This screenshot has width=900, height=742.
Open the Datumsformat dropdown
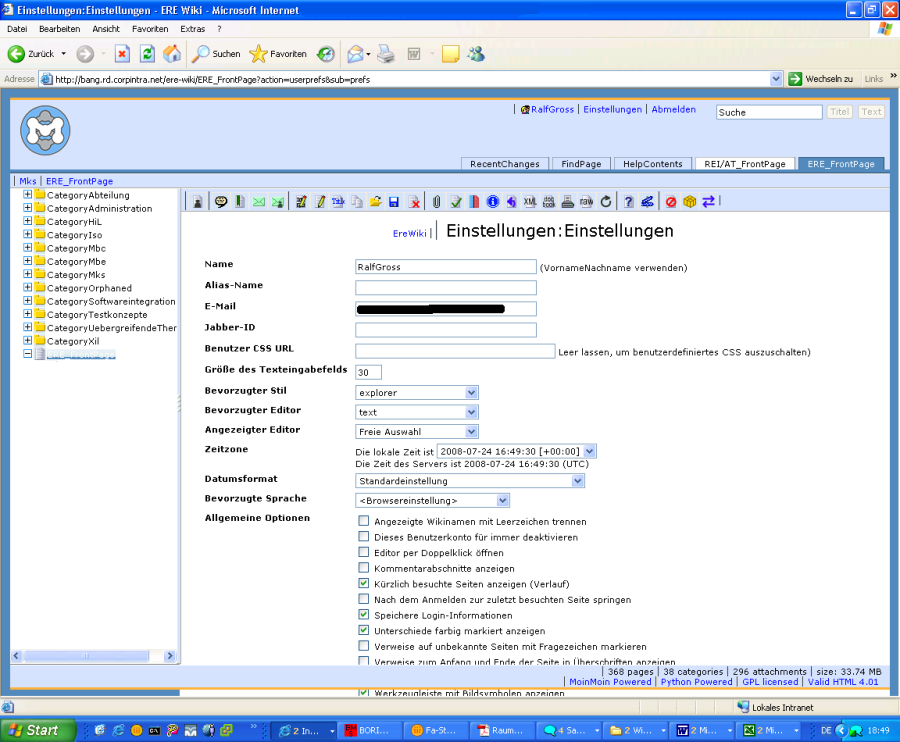tap(470, 481)
